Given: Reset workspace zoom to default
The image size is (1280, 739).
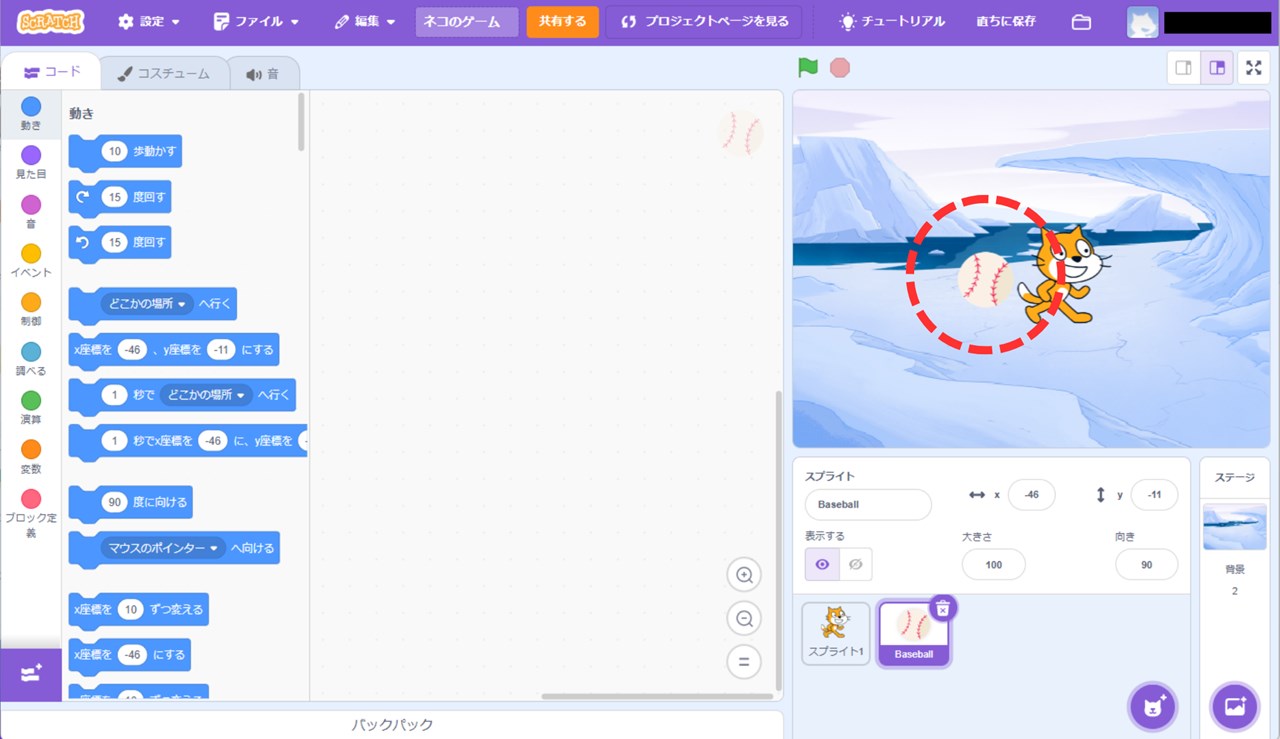Looking at the screenshot, I should [744, 662].
